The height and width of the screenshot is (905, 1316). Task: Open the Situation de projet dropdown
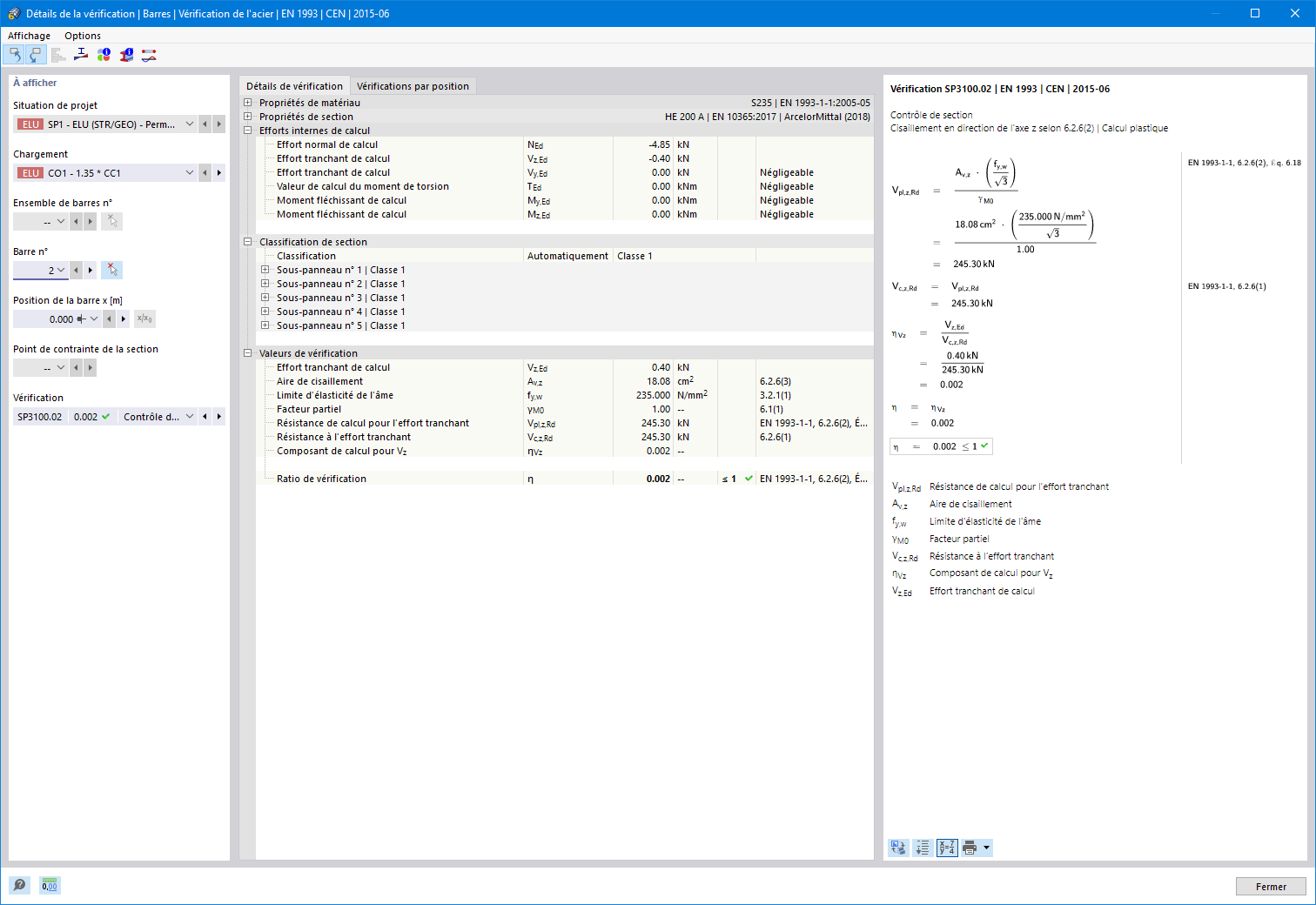[x=190, y=124]
